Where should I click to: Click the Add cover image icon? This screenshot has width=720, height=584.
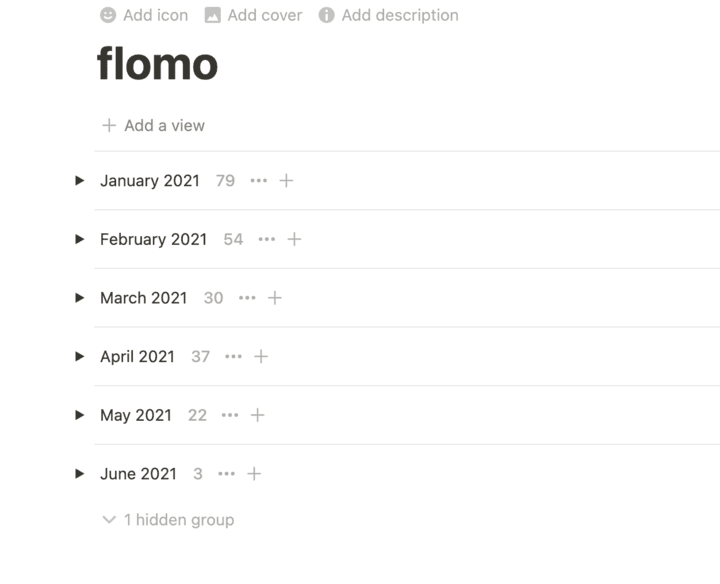pos(212,15)
